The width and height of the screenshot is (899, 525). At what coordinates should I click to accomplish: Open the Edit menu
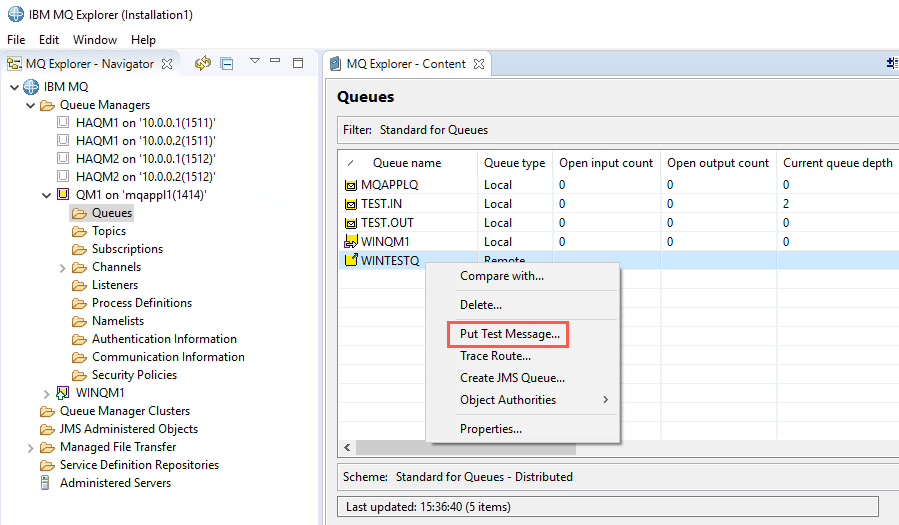pos(49,40)
